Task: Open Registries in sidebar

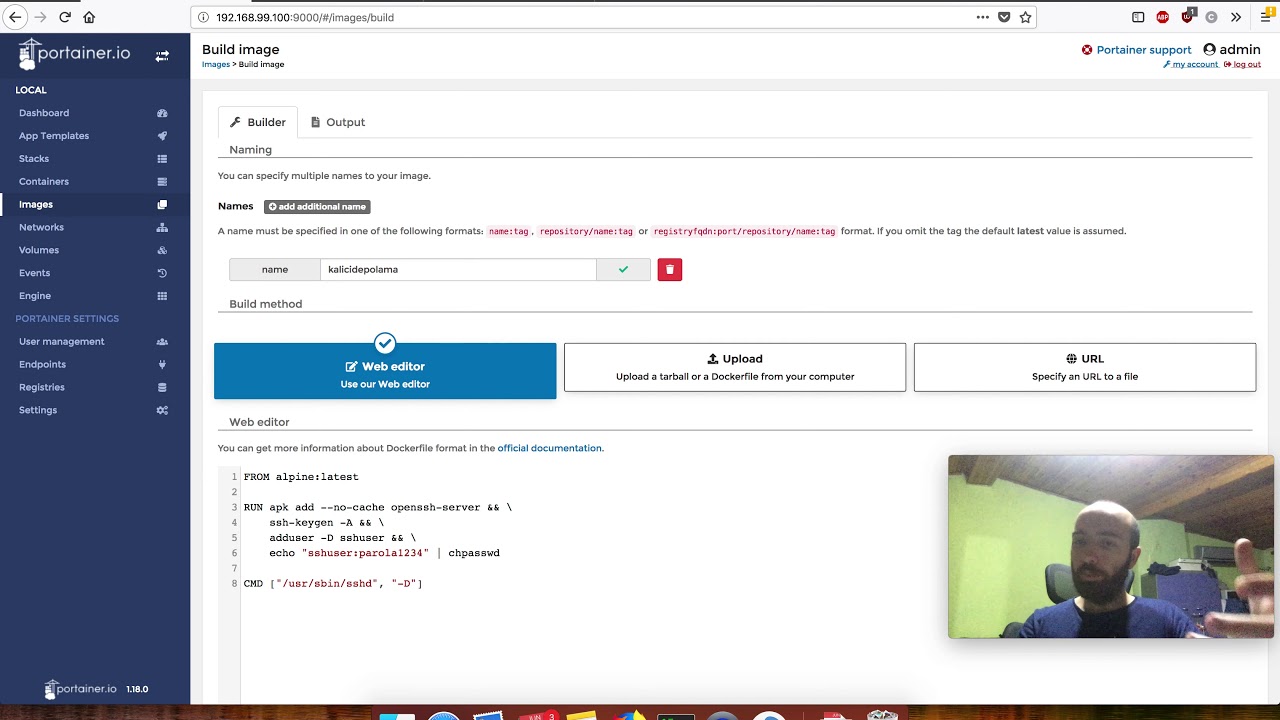Action: point(42,388)
